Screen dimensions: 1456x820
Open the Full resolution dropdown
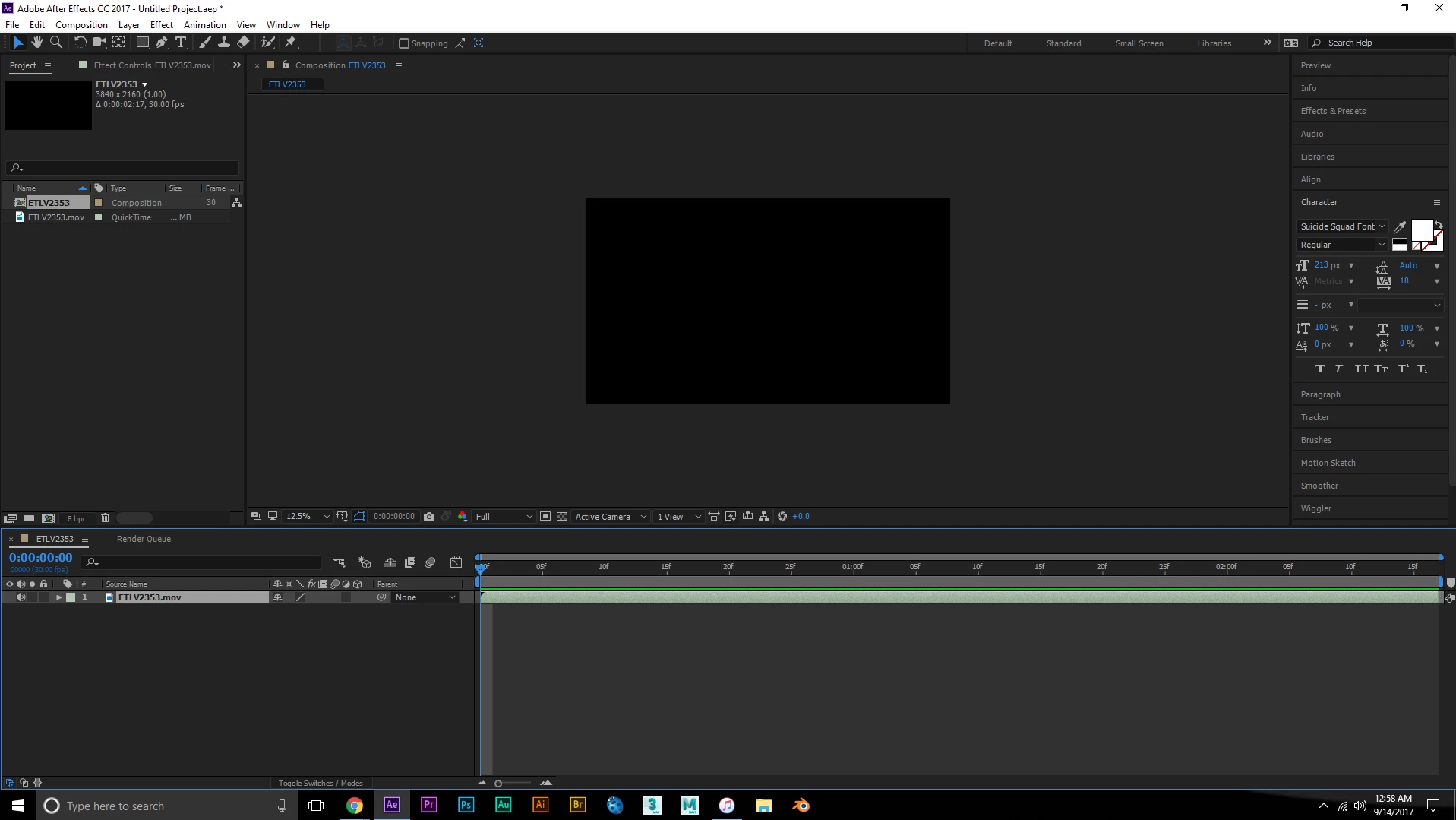(x=504, y=517)
